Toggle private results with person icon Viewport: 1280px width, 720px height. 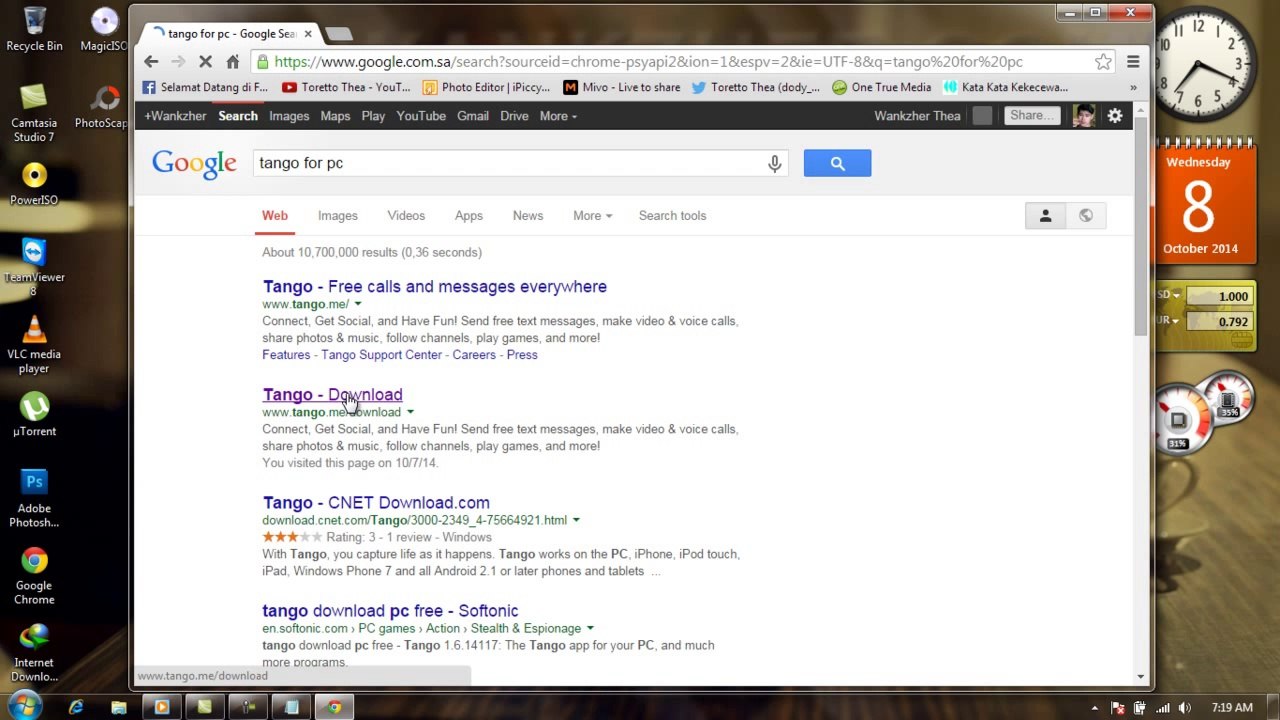(x=1045, y=216)
